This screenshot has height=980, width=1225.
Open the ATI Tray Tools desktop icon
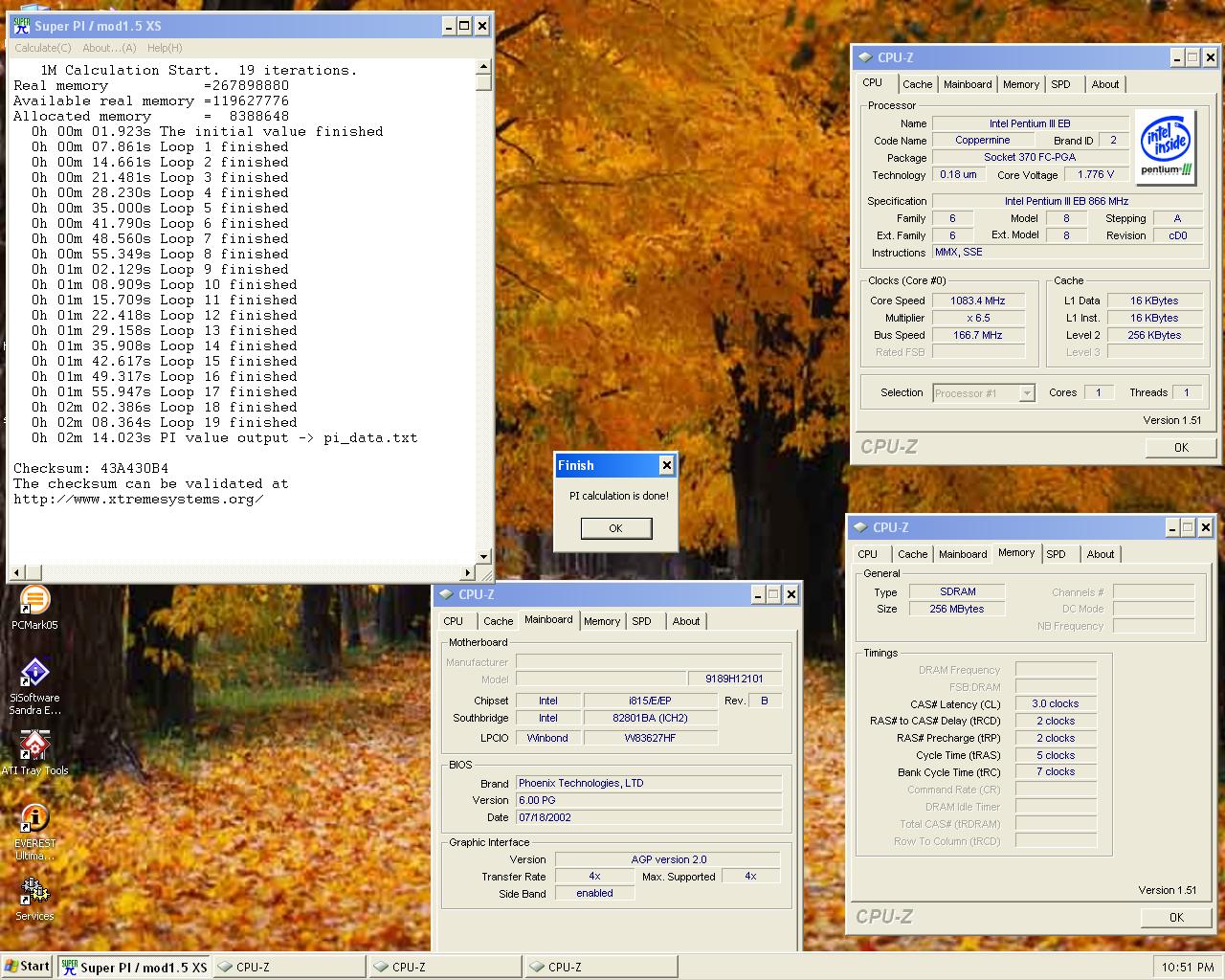click(34, 752)
